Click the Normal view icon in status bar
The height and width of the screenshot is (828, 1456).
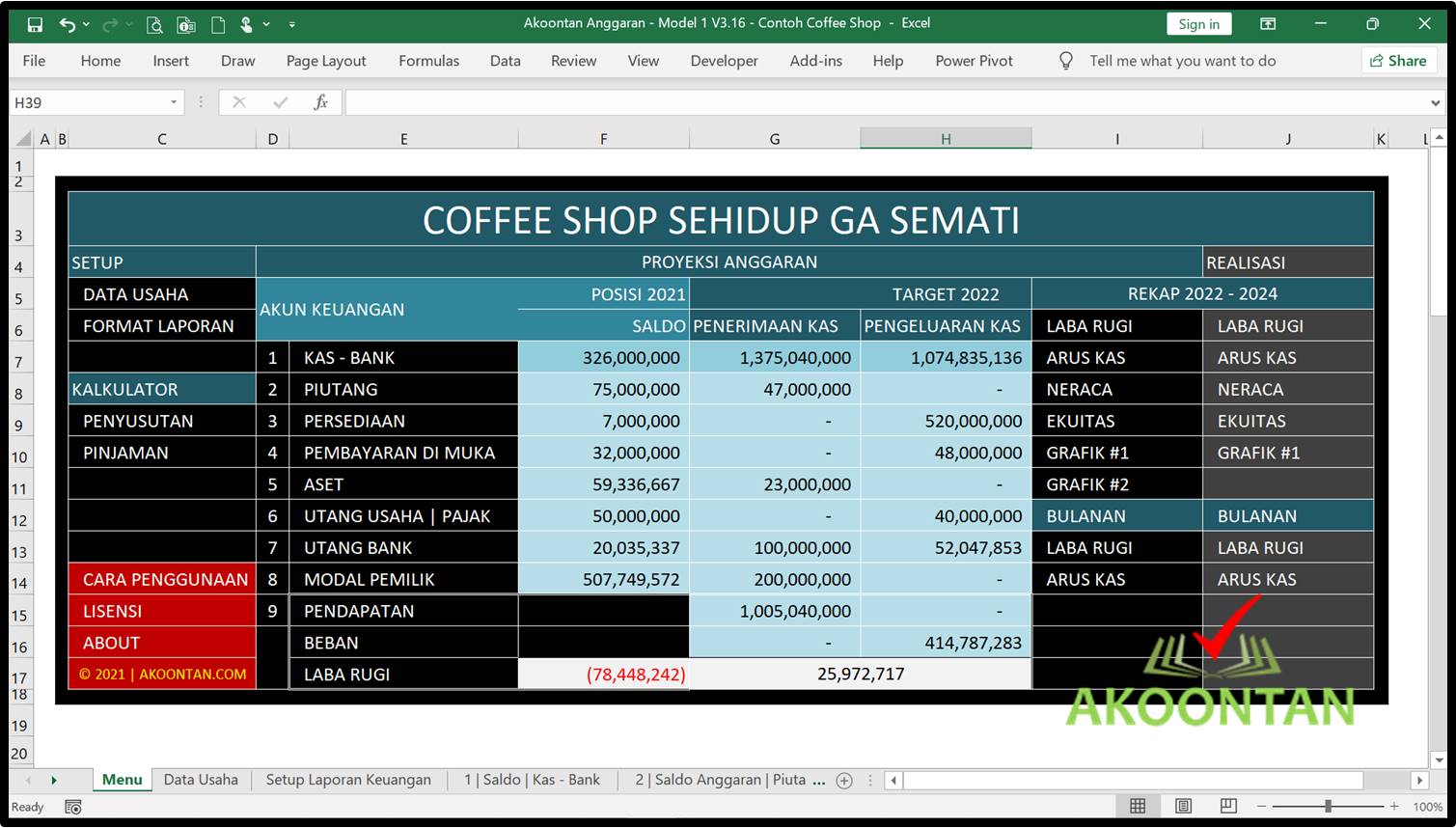coord(1138,806)
